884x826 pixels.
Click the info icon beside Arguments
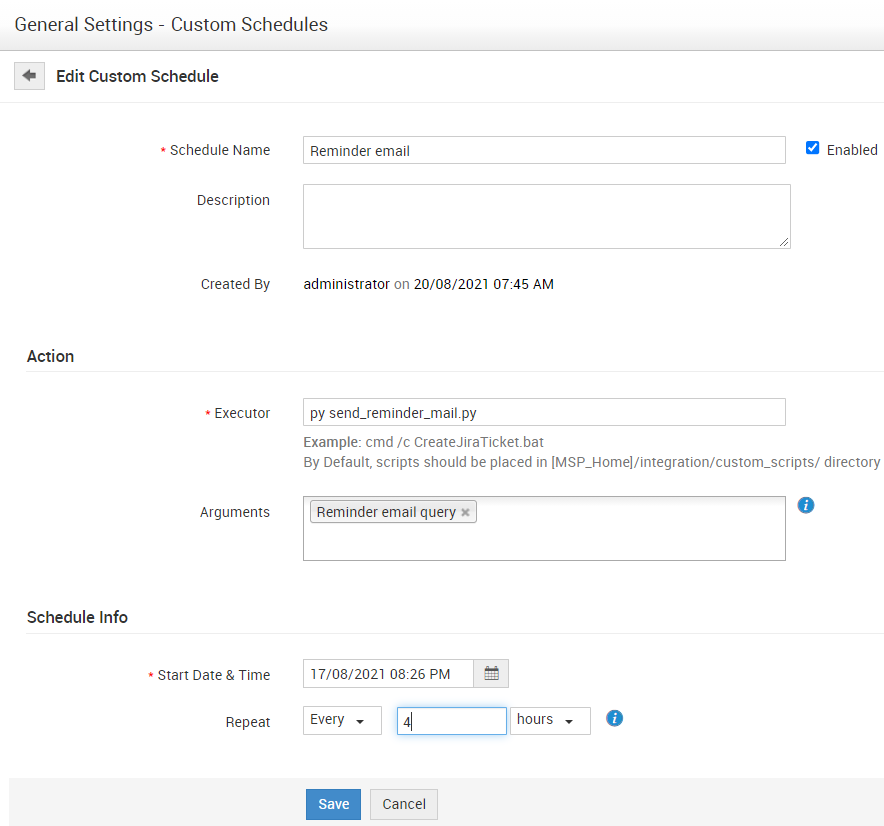click(x=806, y=505)
